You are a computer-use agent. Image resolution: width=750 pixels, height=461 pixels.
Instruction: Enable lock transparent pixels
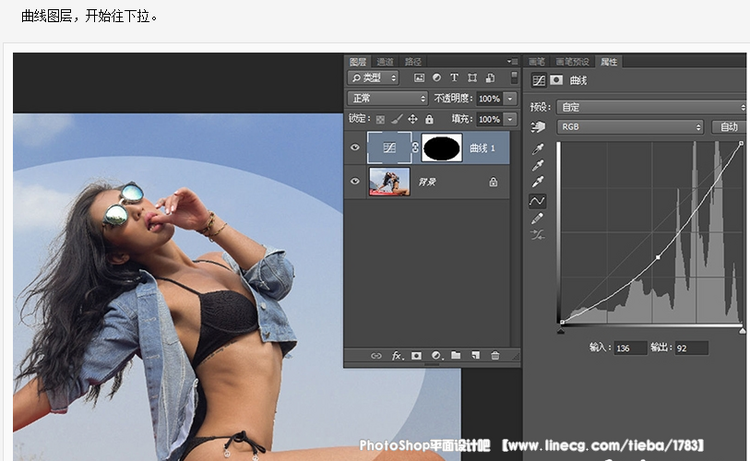(380, 119)
